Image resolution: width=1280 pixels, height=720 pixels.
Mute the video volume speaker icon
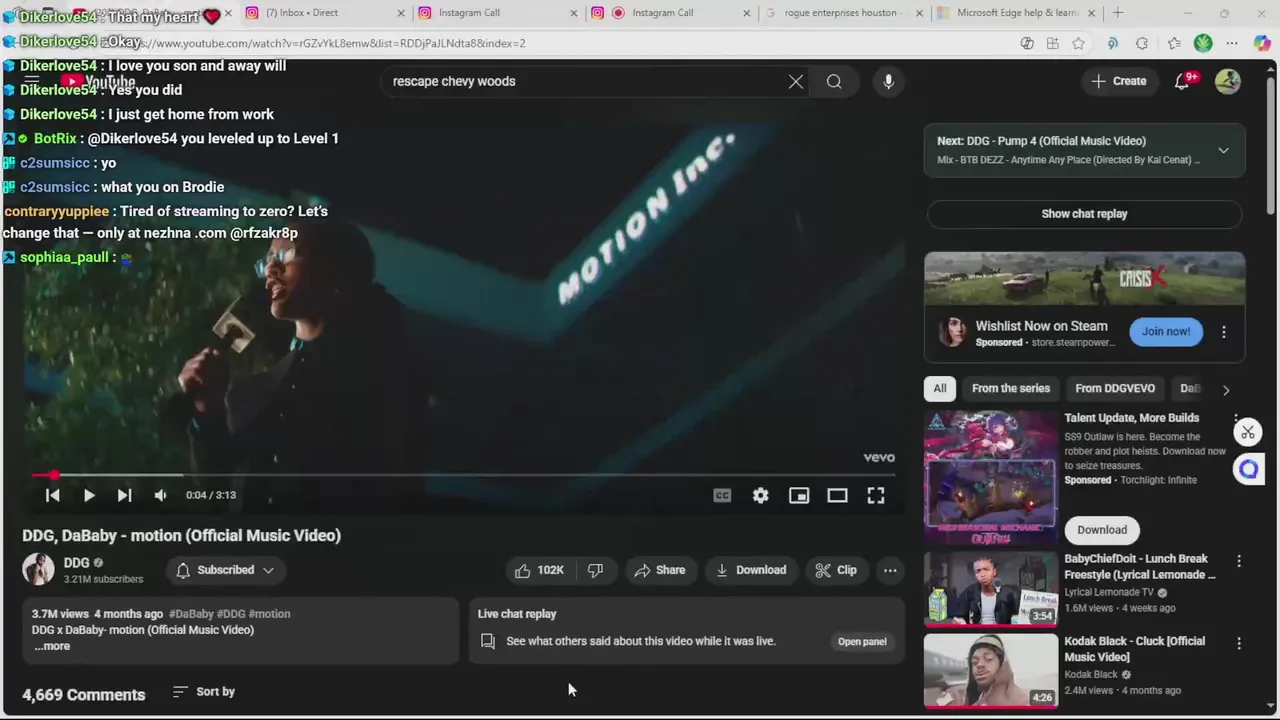(160, 495)
